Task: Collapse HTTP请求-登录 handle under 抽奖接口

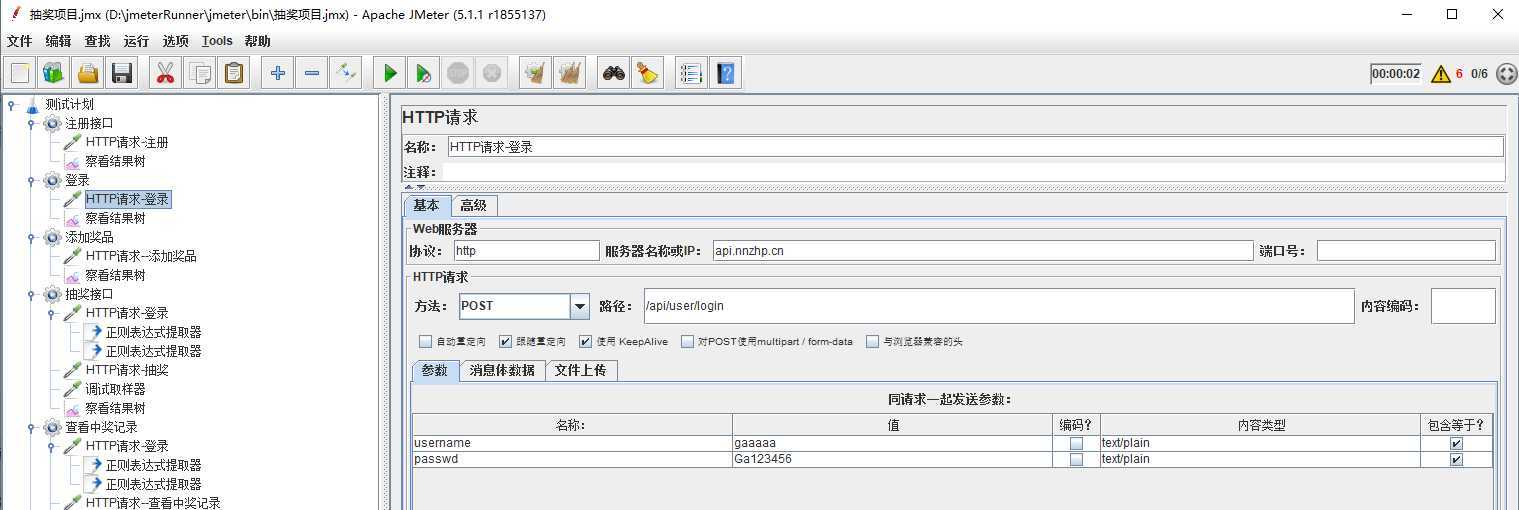Action: coord(51,313)
